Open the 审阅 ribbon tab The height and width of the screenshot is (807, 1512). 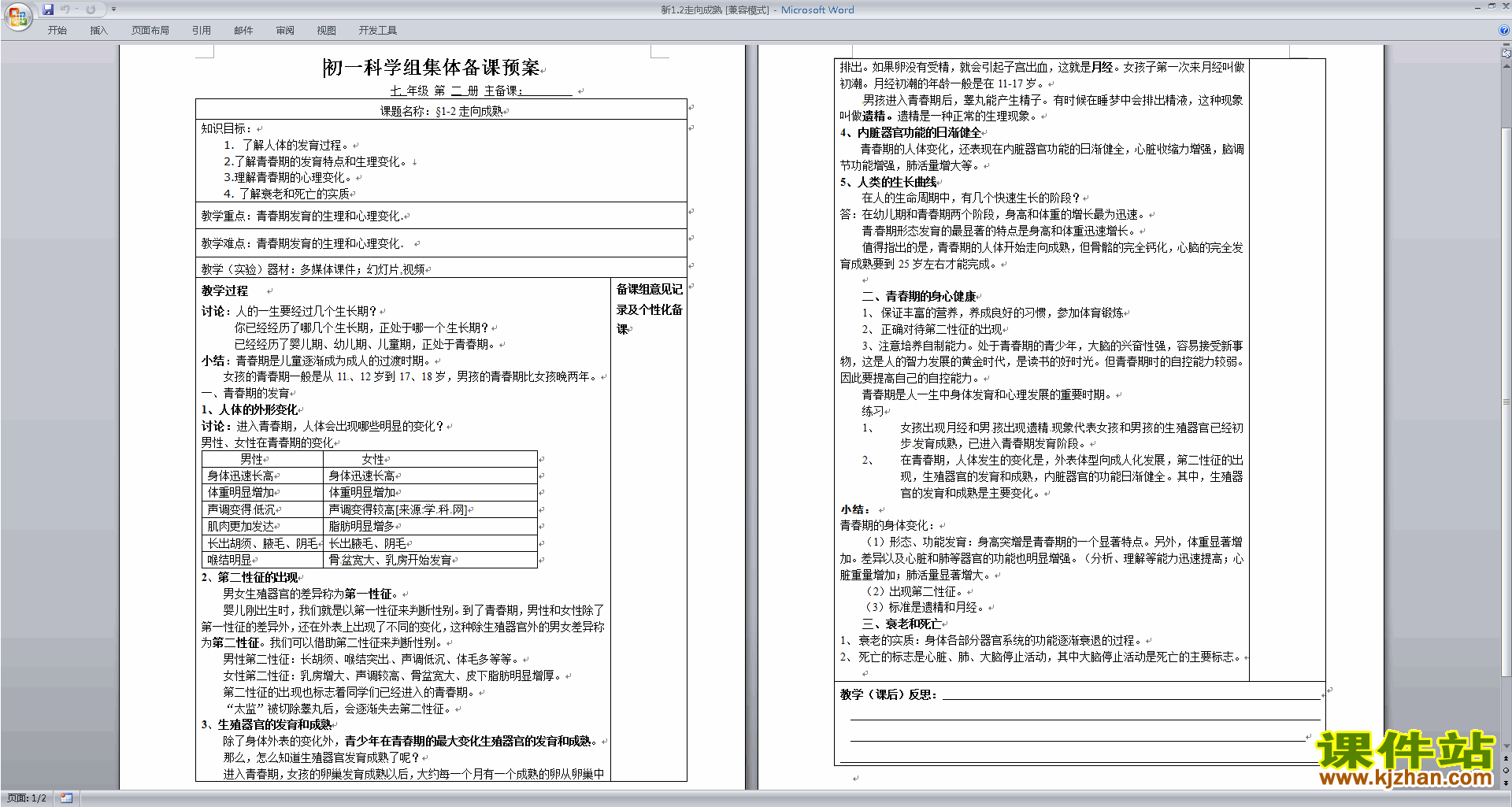[285, 31]
